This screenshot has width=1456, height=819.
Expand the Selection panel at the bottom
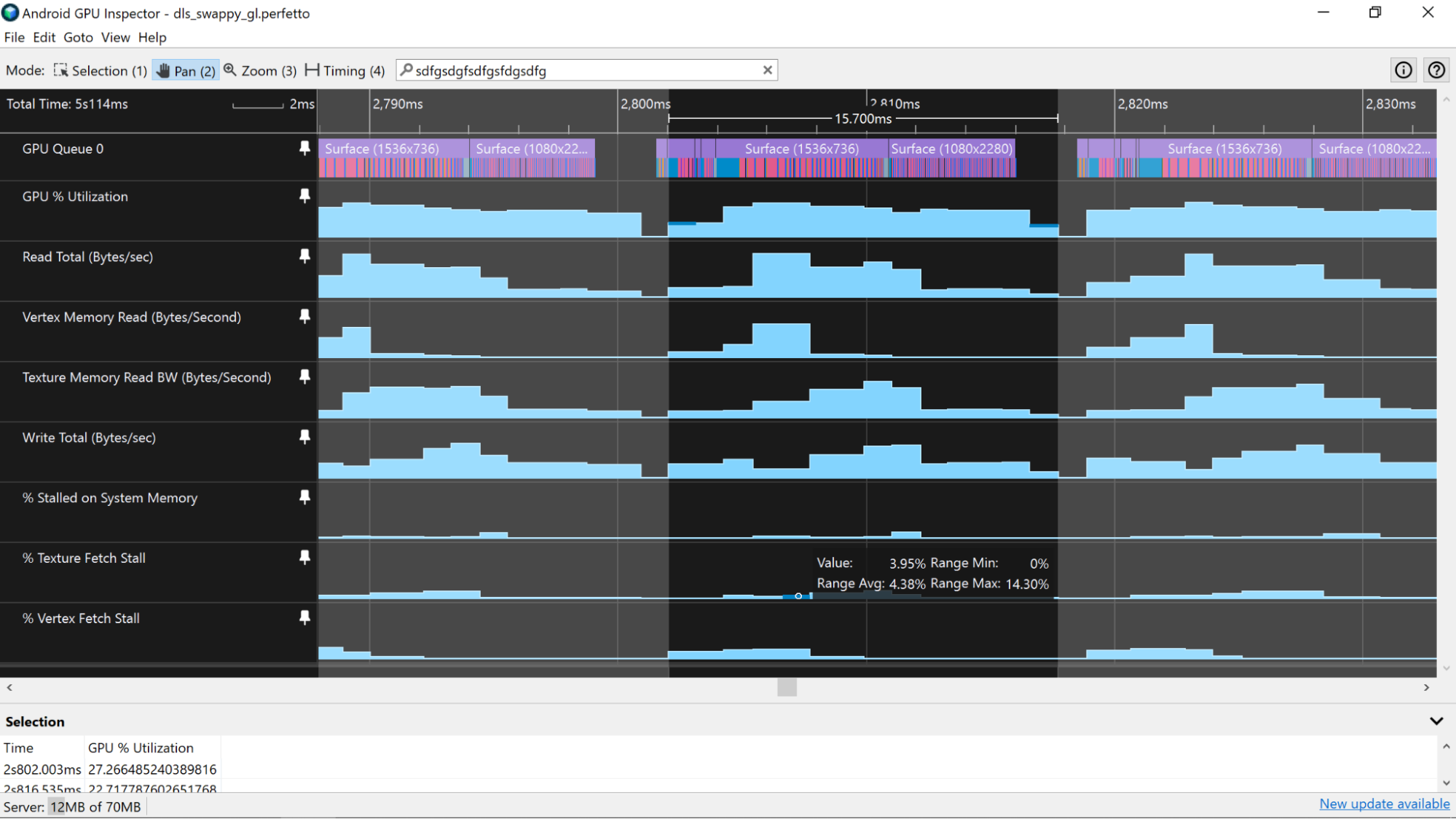click(x=1436, y=721)
